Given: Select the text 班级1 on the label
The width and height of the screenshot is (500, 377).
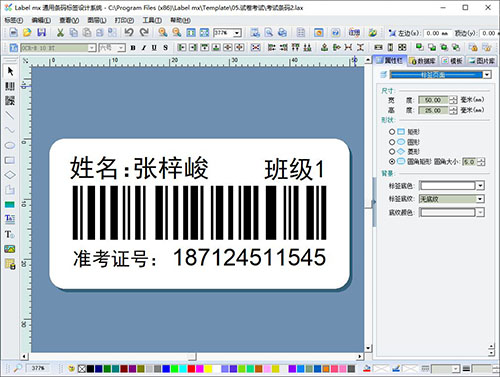Looking at the screenshot, I should [x=294, y=169].
